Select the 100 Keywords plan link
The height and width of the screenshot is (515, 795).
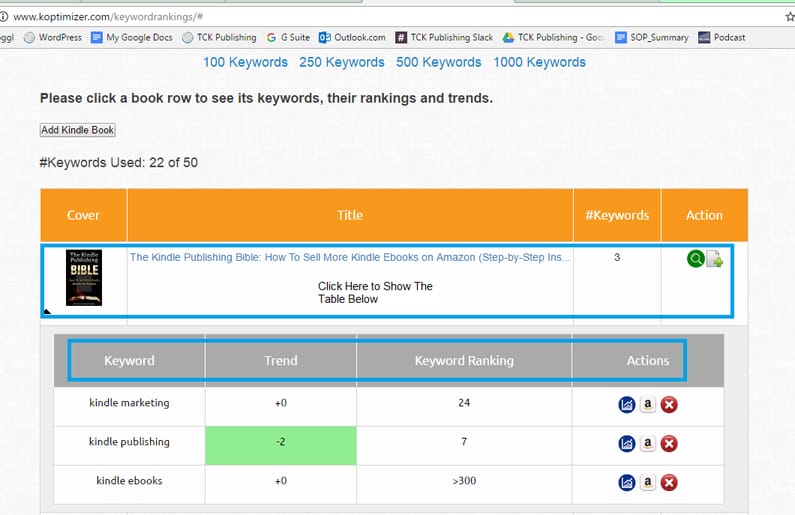(x=245, y=62)
